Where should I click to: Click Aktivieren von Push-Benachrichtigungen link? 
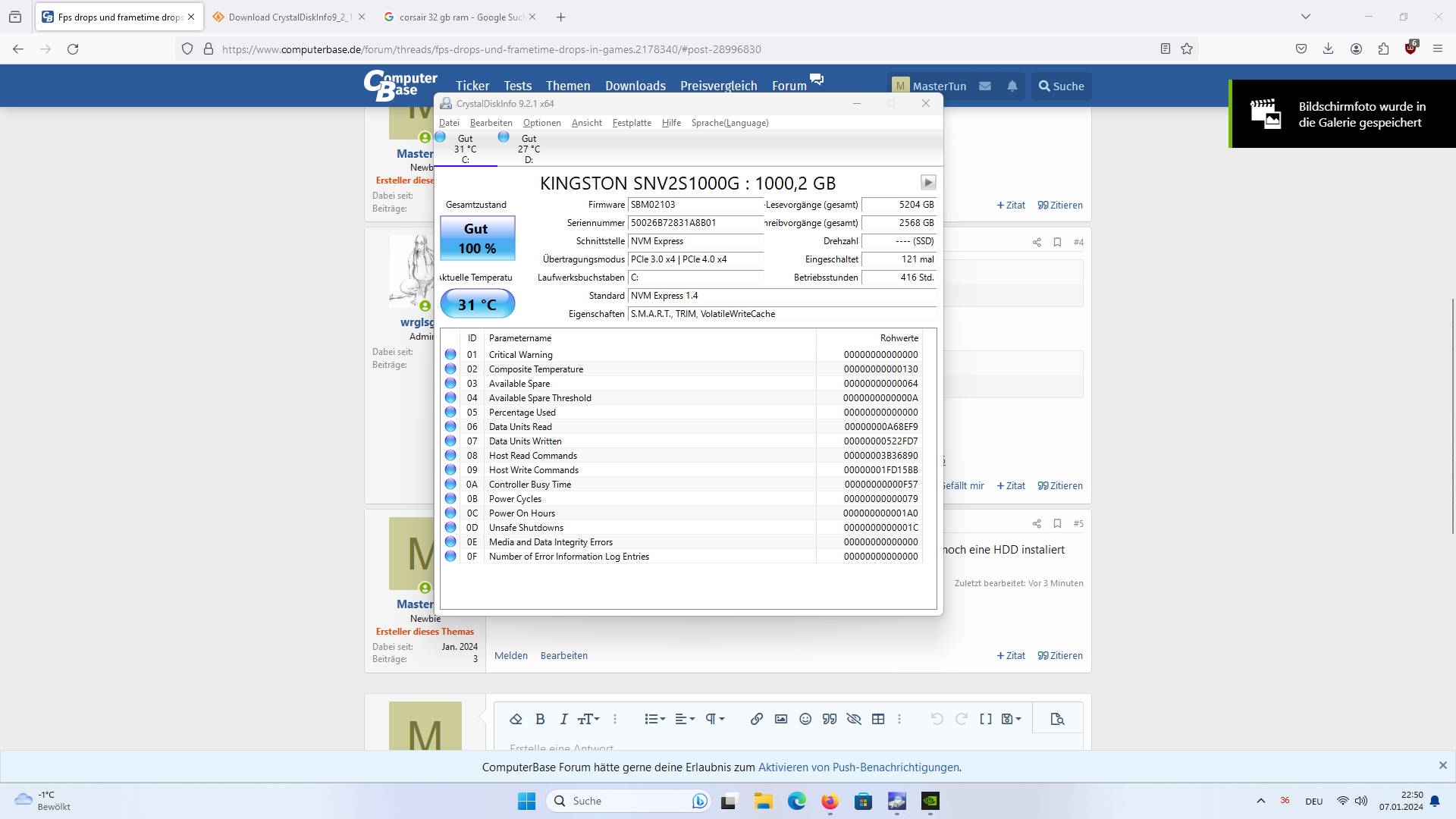[x=858, y=767]
